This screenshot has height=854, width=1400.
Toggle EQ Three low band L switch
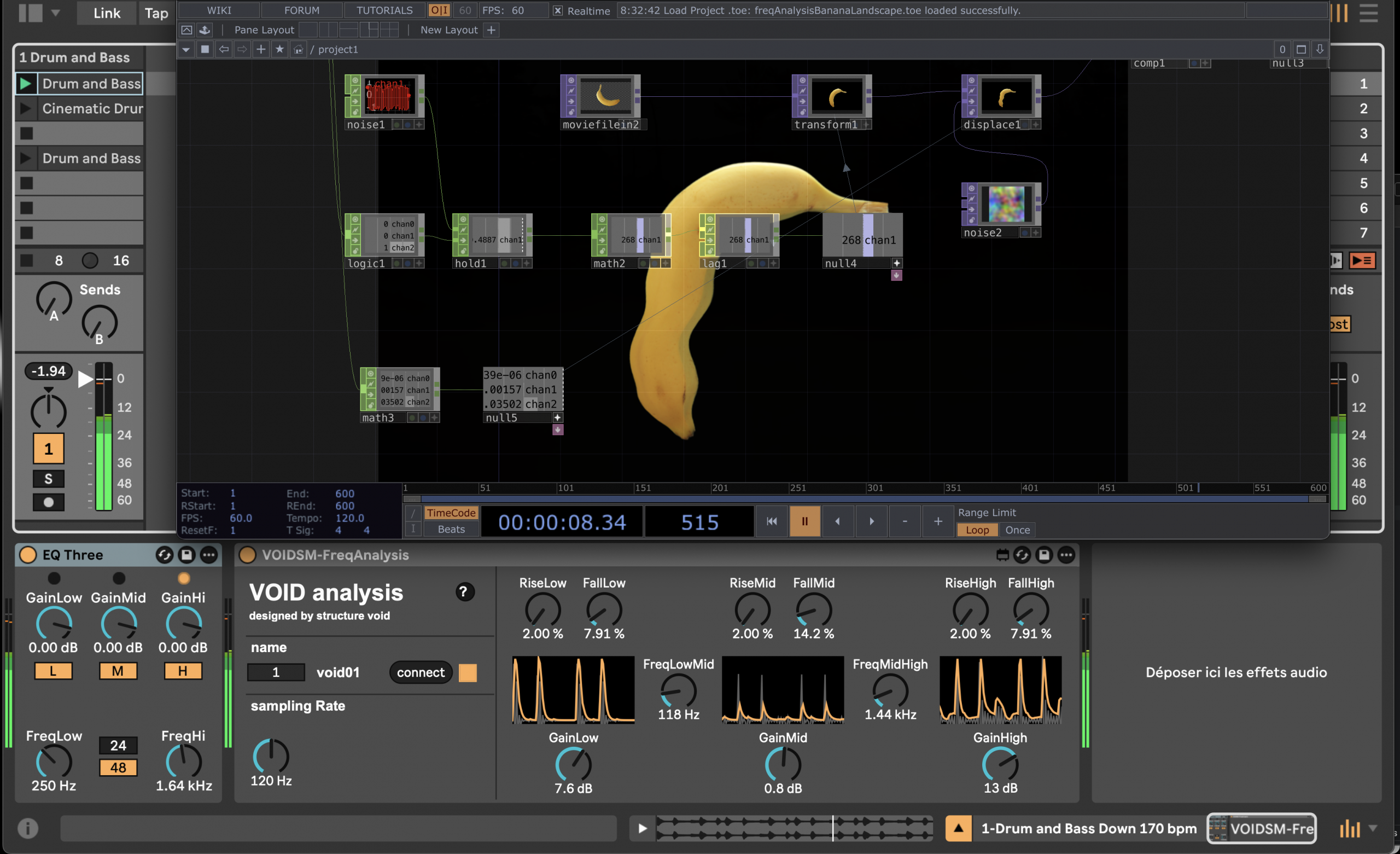pyautogui.click(x=53, y=670)
